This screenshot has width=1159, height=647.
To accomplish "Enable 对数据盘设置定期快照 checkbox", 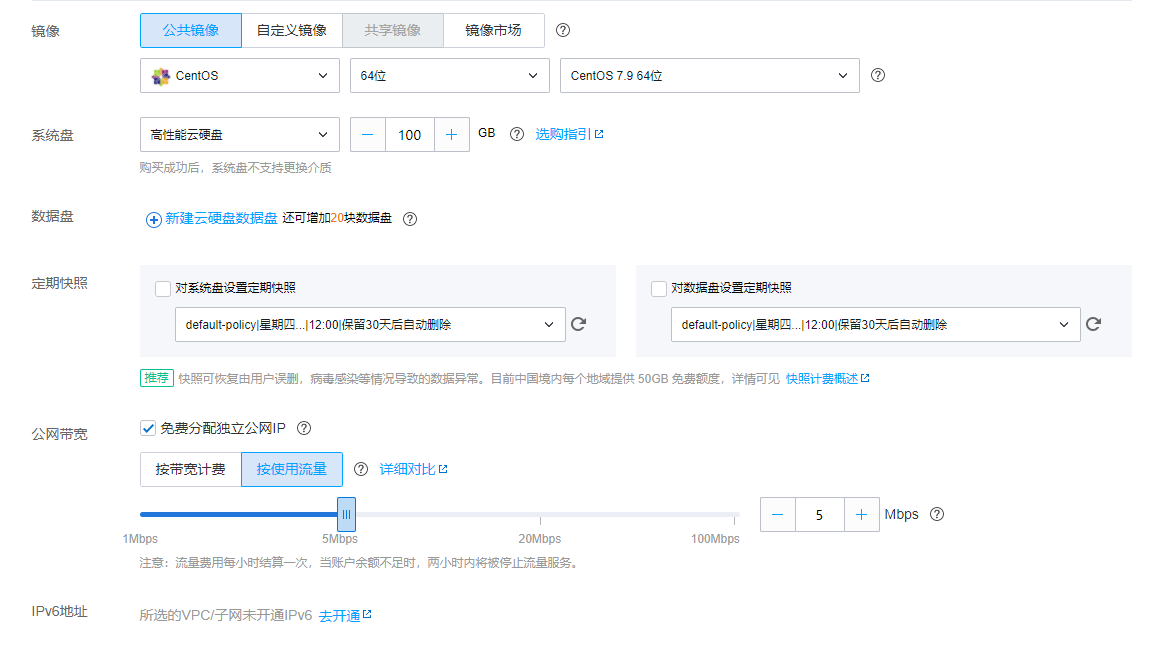I will point(659,289).
